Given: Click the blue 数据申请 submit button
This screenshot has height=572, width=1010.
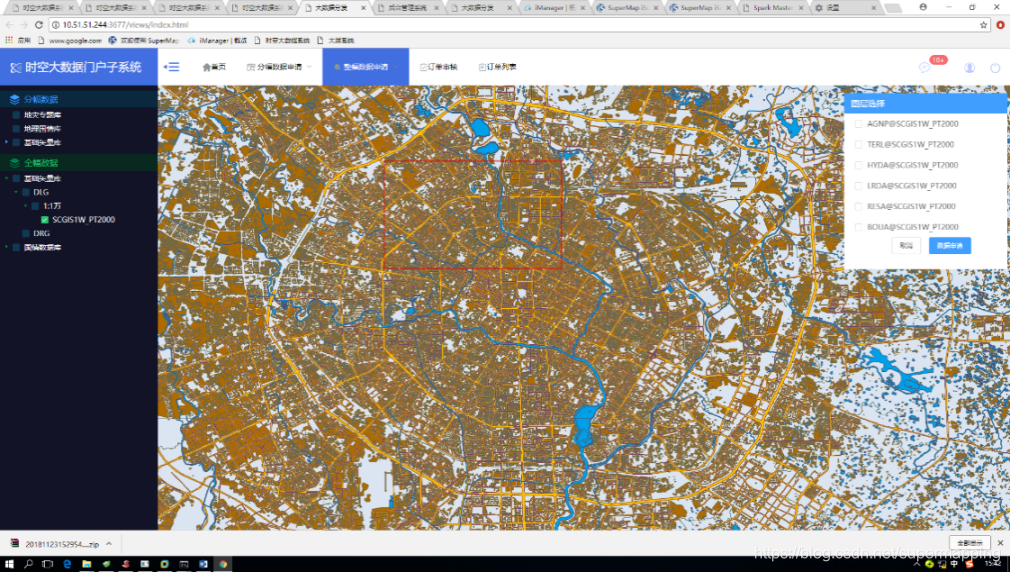Looking at the screenshot, I should tap(949, 245).
